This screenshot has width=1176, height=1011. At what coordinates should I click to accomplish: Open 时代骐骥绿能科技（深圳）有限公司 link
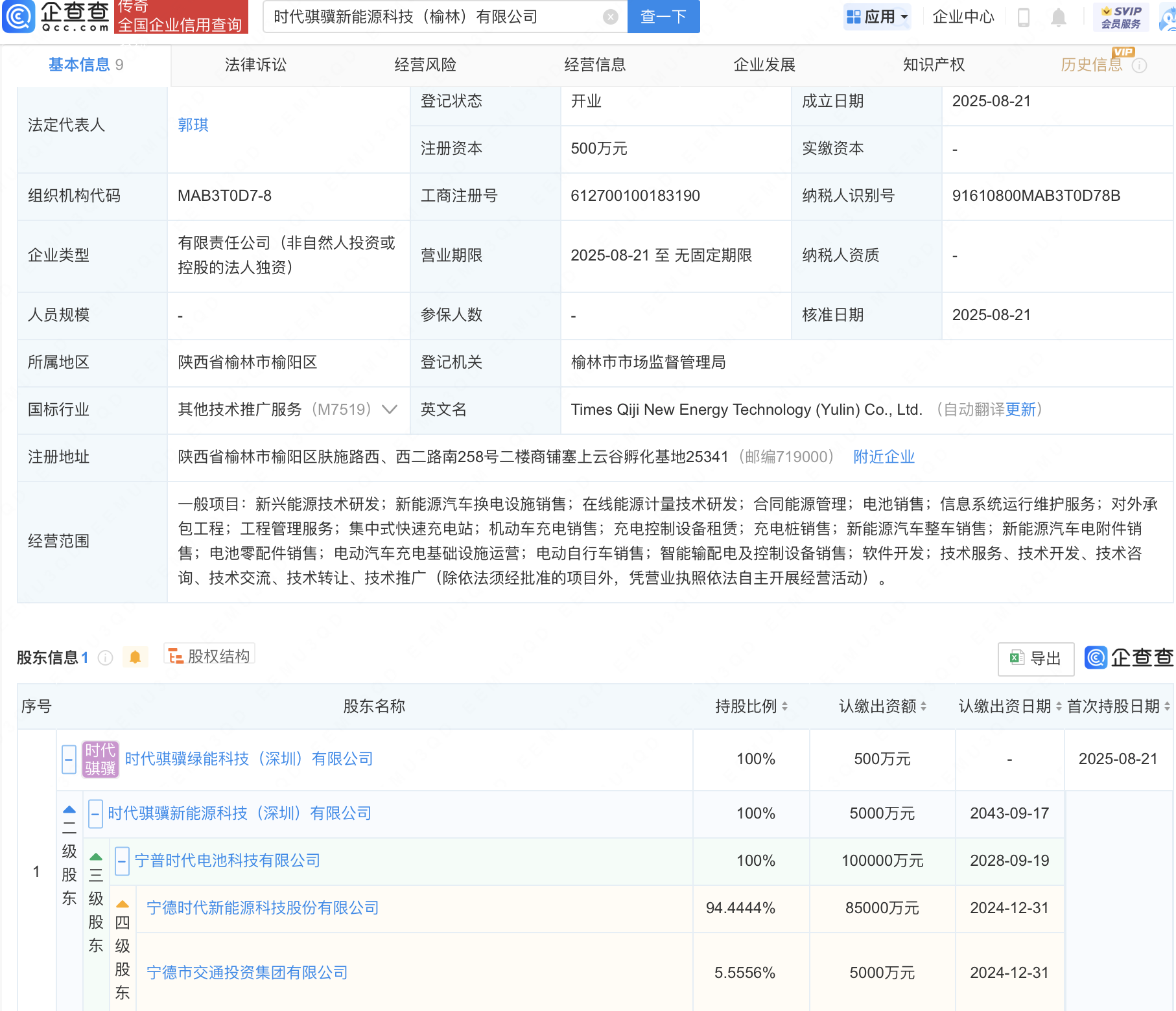[x=249, y=759]
